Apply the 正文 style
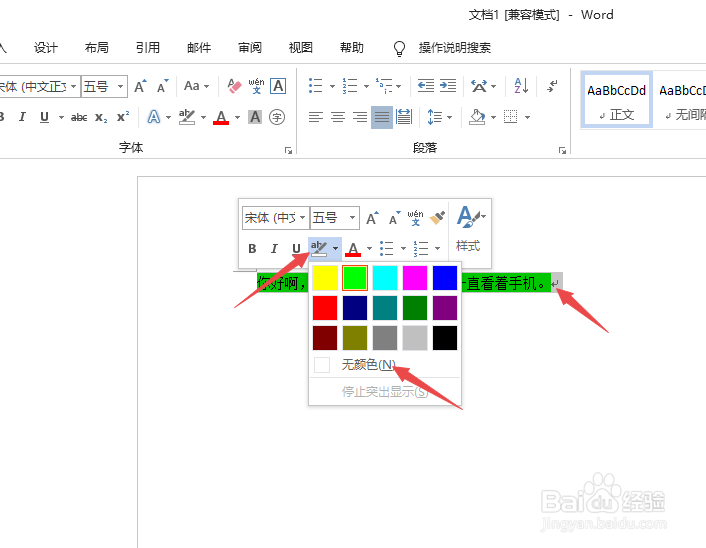Image resolution: width=706 pixels, height=548 pixels. (616, 99)
